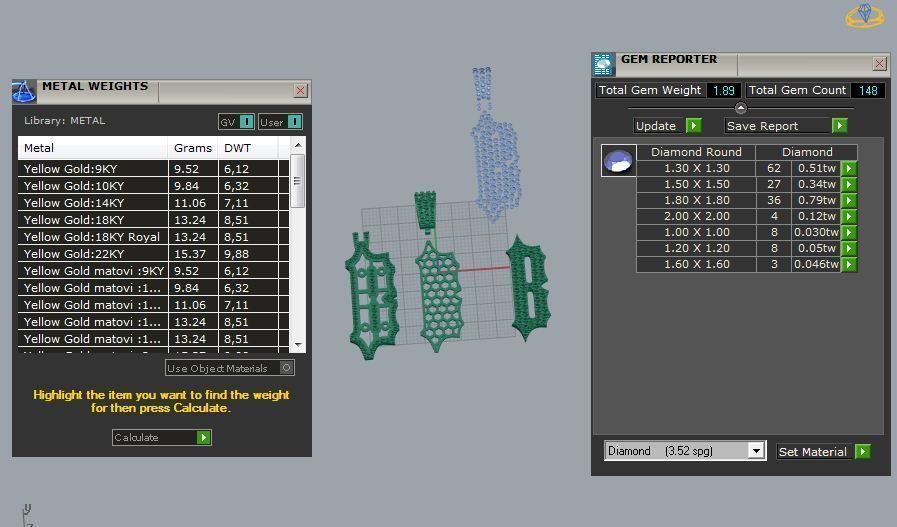Close the Metal Weights panel
Image resolution: width=897 pixels, height=527 pixels.
click(x=300, y=90)
